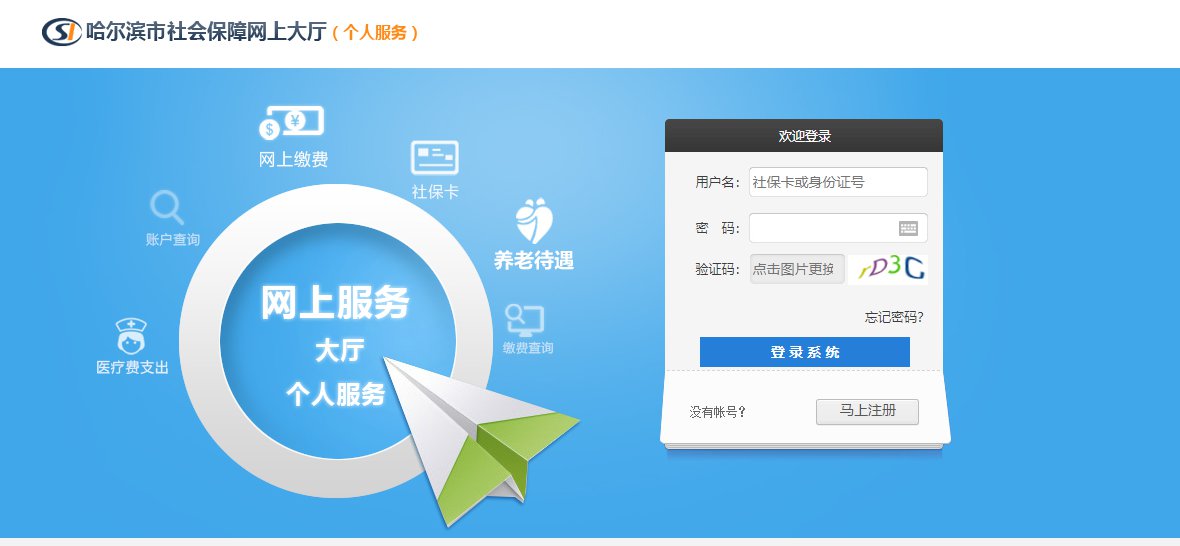Click the 马上注册 register button
Screen dimensions: 1180x546
click(x=868, y=411)
